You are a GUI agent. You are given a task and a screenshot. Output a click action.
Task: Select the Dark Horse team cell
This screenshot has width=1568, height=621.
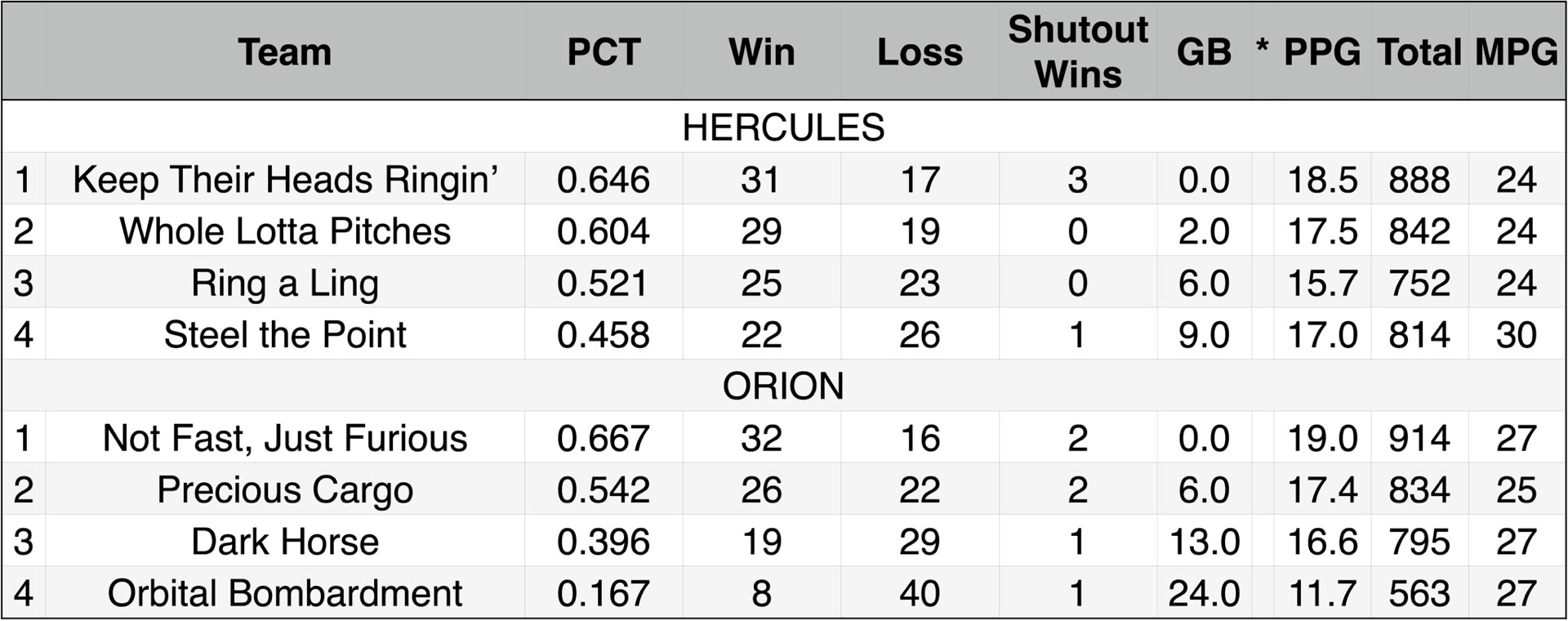(284, 541)
